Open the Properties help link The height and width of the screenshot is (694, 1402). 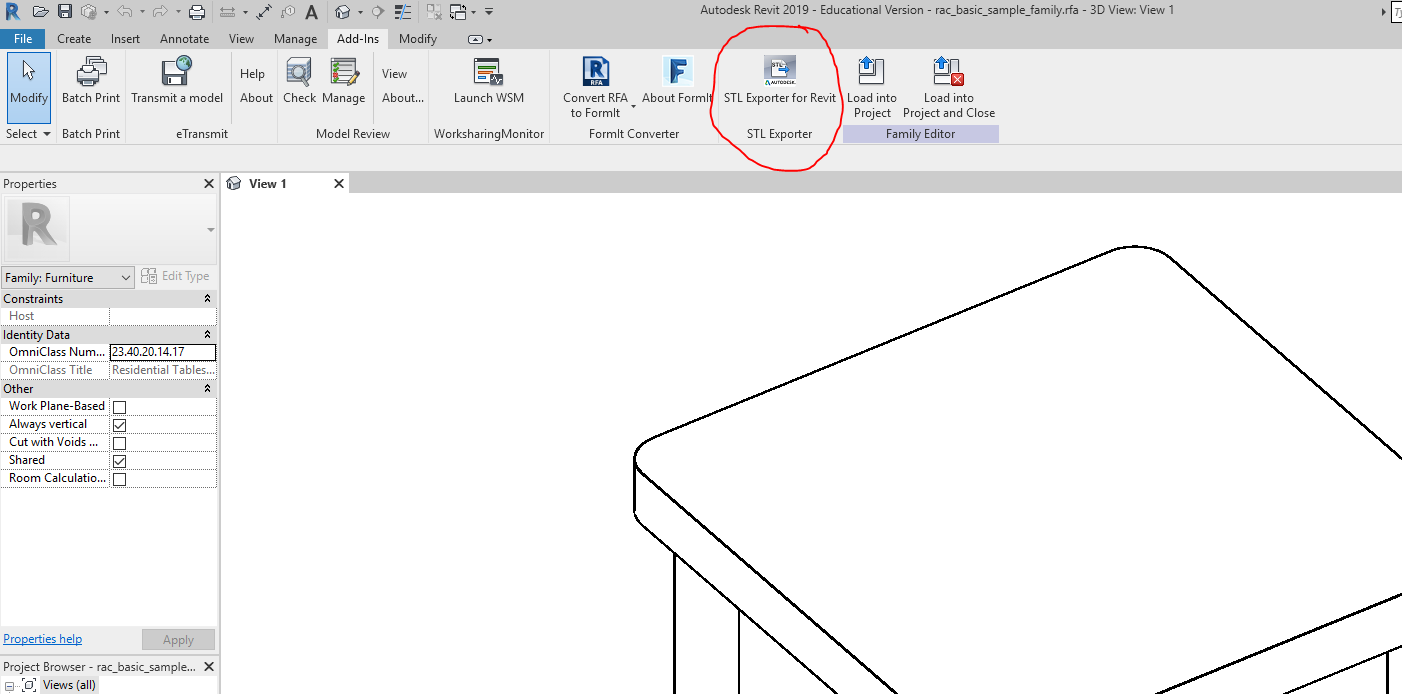[42, 639]
